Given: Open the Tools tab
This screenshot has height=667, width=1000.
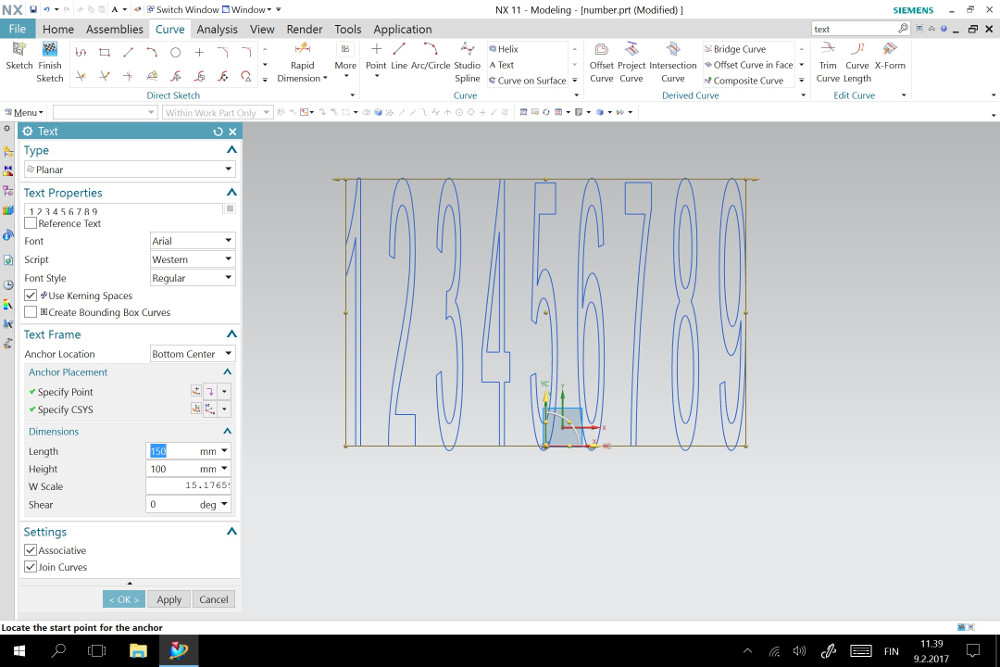Looking at the screenshot, I should click(x=348, y=29).
